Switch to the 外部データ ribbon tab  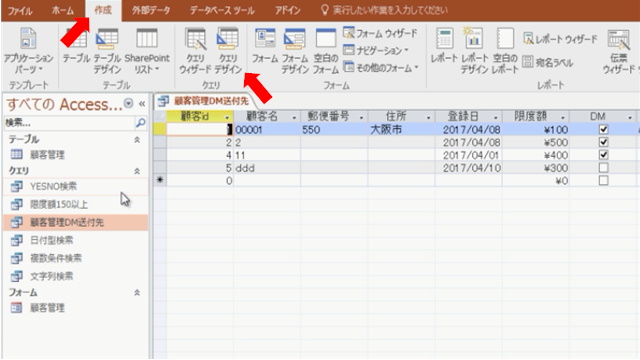151,10
